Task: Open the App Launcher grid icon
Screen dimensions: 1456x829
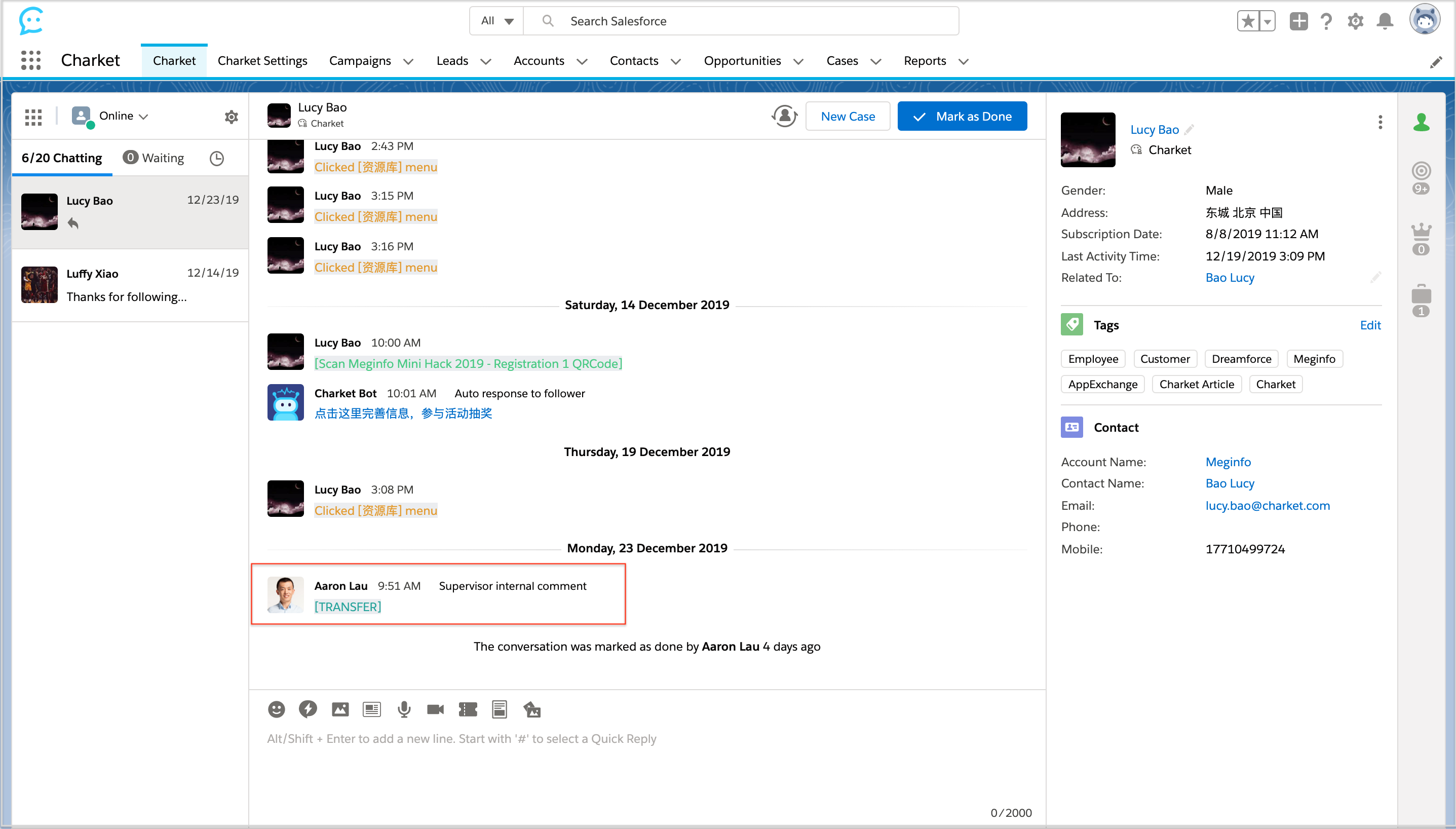Action: [31, 60]
